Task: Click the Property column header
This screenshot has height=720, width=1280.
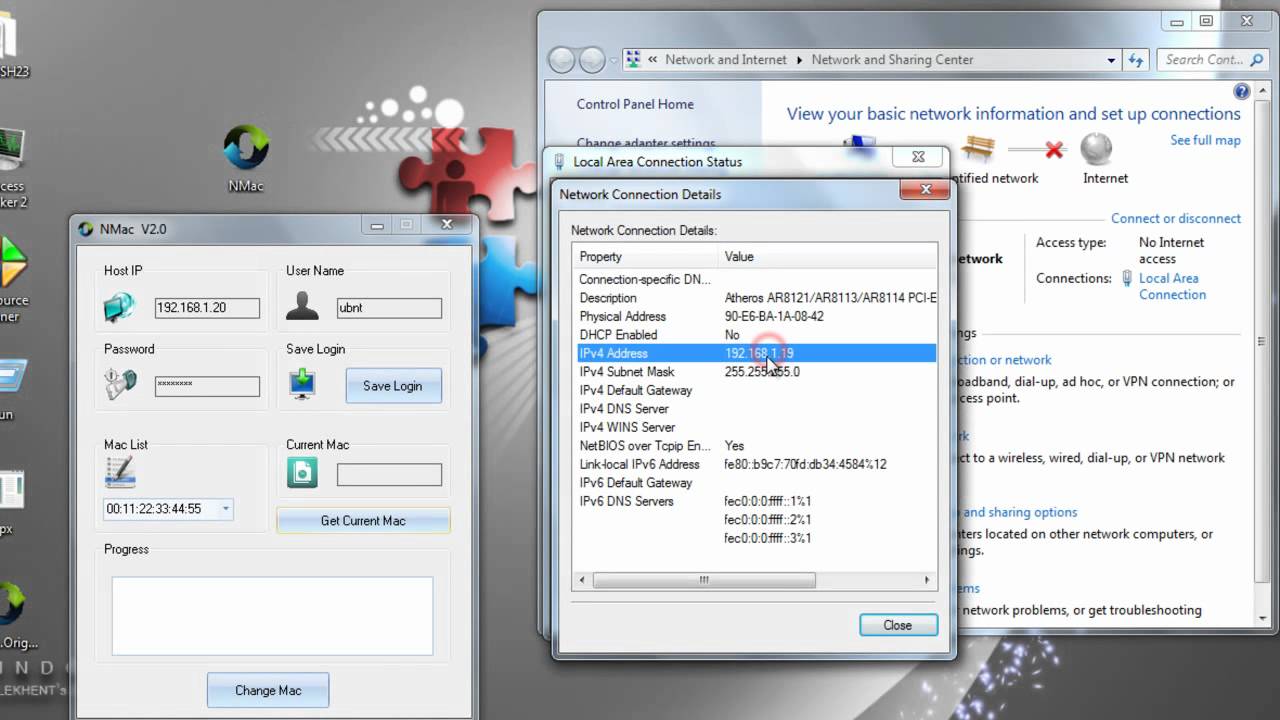Action: [645, 257]
